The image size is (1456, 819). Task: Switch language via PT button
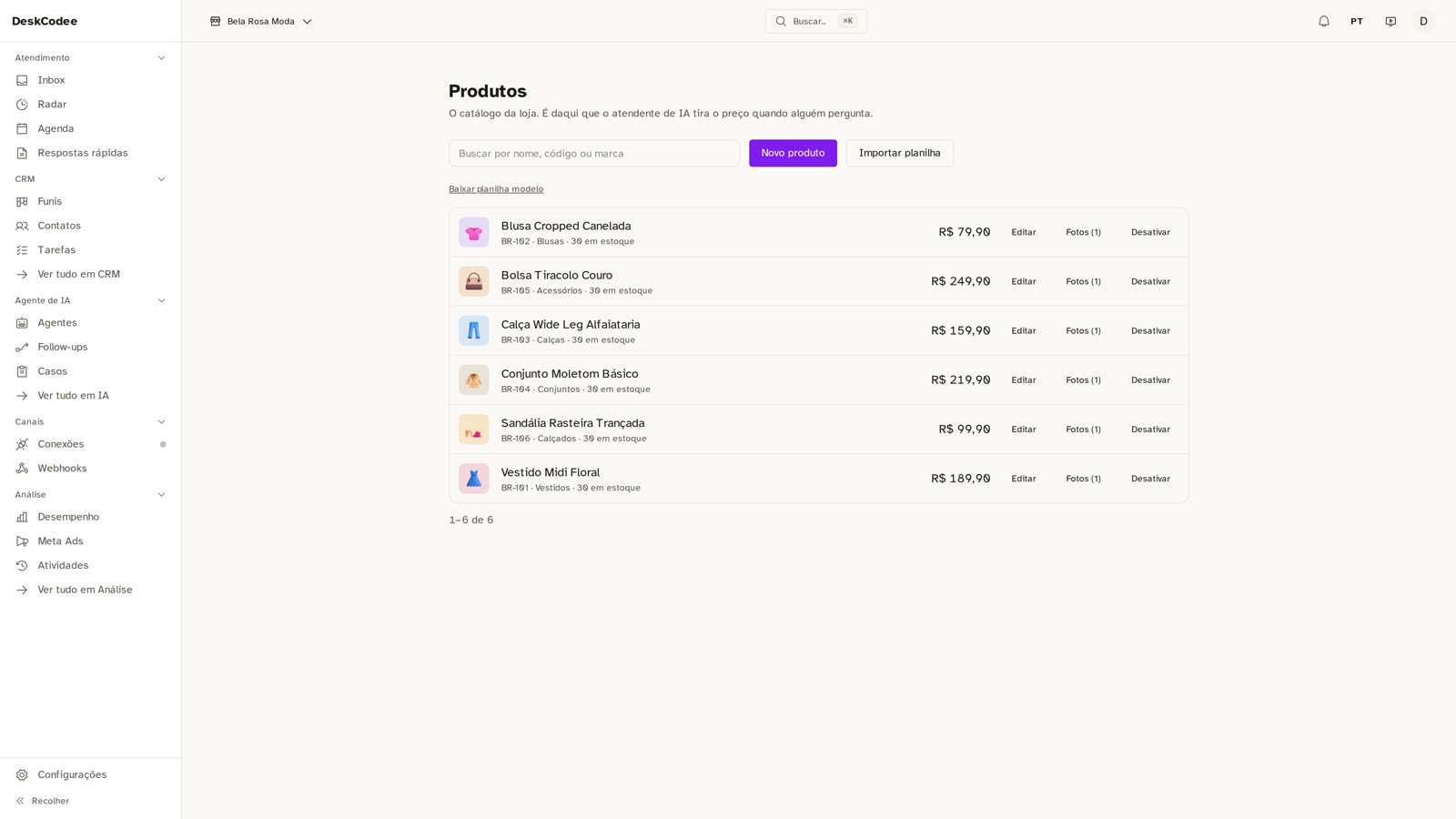[x=1357, y=21]
